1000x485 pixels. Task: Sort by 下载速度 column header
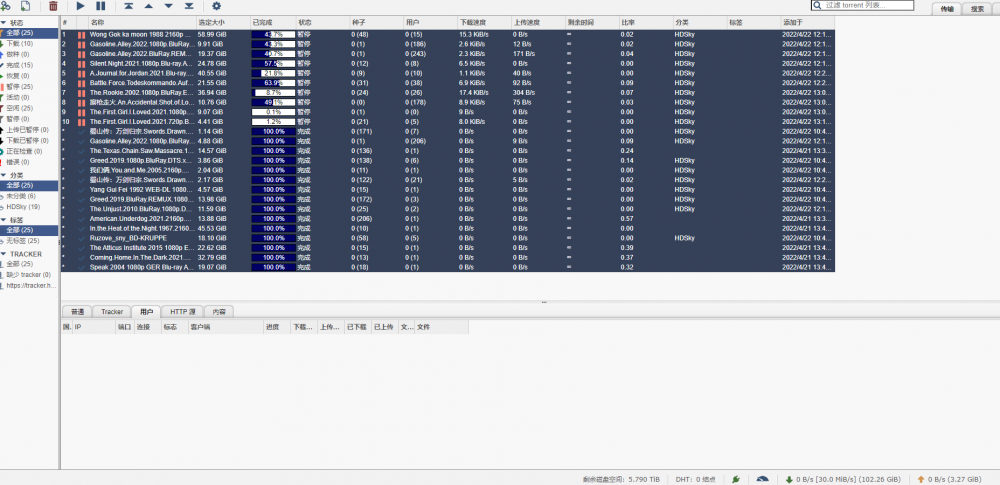click(x=483, y=22)
